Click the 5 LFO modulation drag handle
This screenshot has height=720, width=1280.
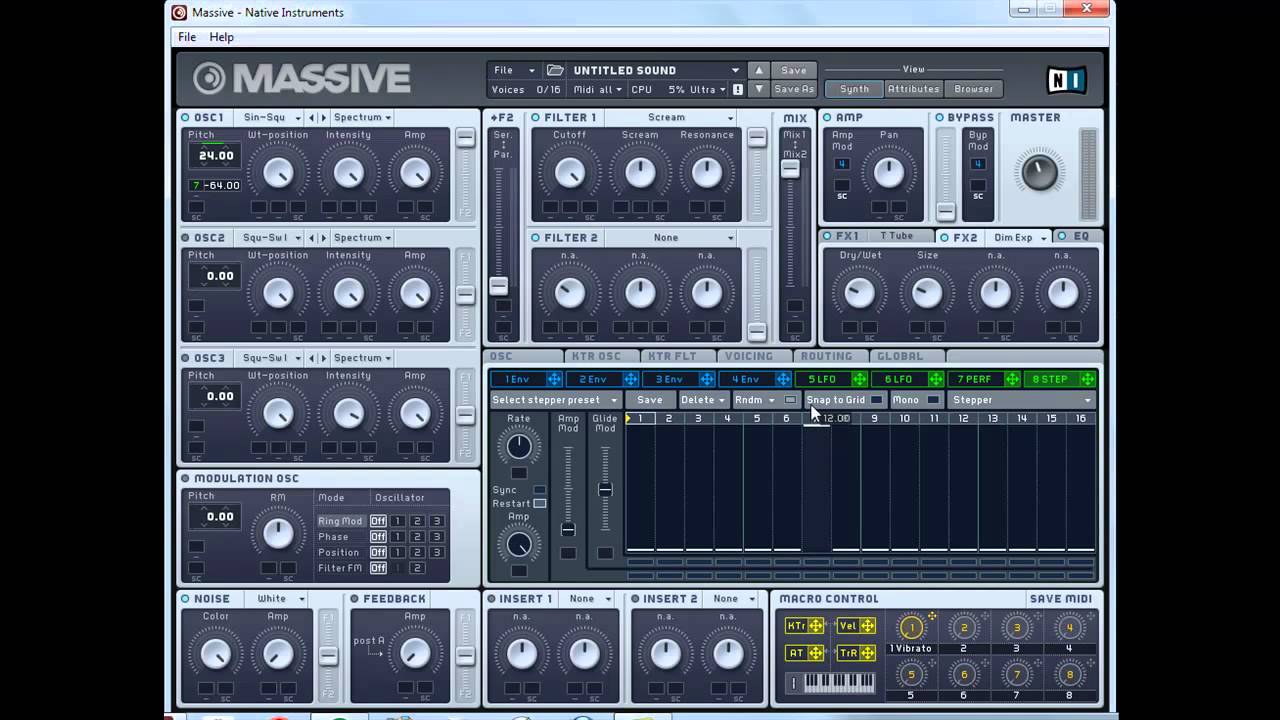pos(859,379)
